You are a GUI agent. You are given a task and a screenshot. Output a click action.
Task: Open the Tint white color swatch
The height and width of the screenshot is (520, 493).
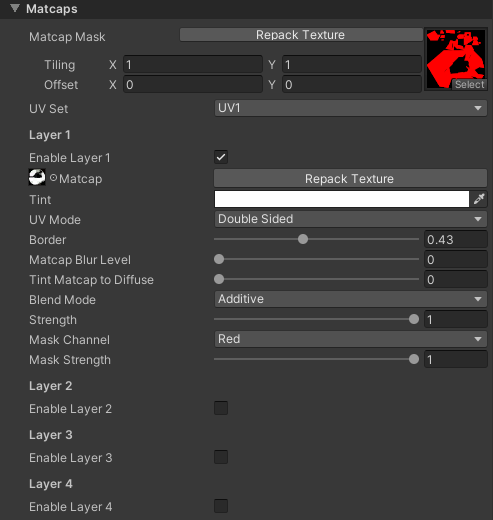(x=342, y=199)
